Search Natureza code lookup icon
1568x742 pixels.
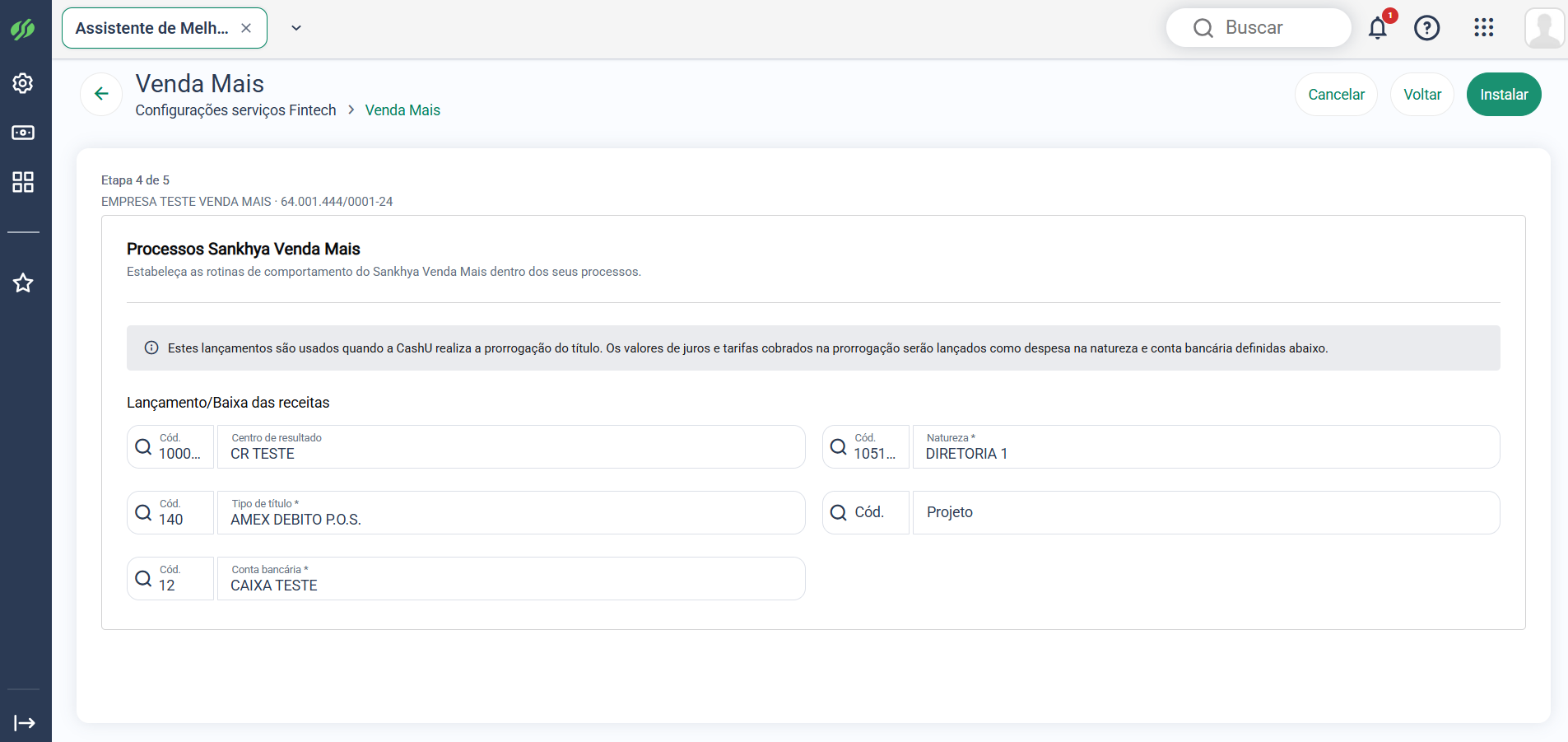[838, 446]
